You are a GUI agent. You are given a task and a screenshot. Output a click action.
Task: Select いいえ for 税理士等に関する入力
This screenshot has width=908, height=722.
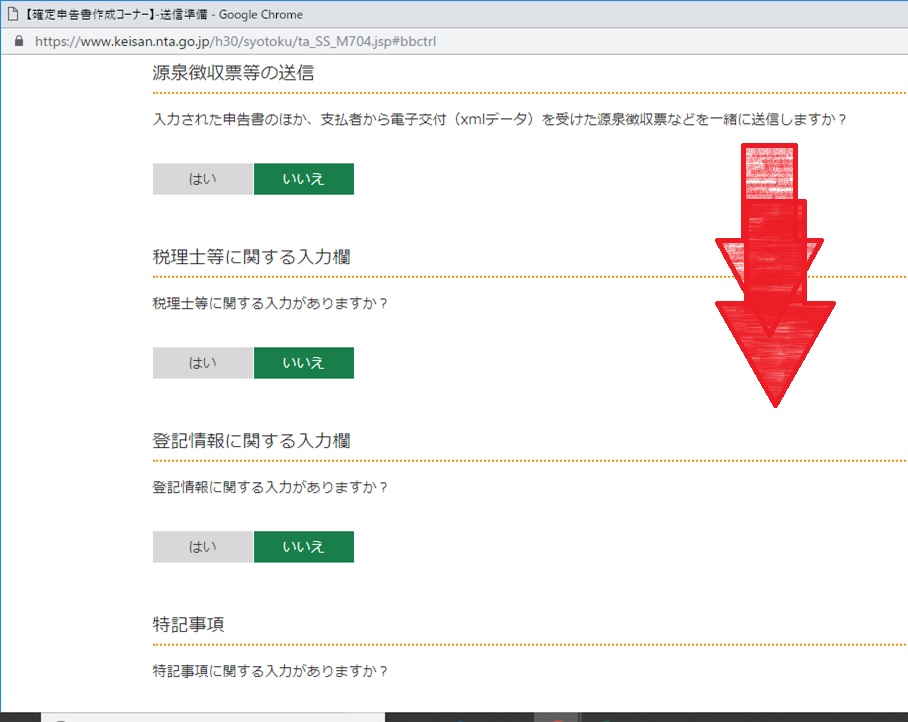(x=304, y=363)
